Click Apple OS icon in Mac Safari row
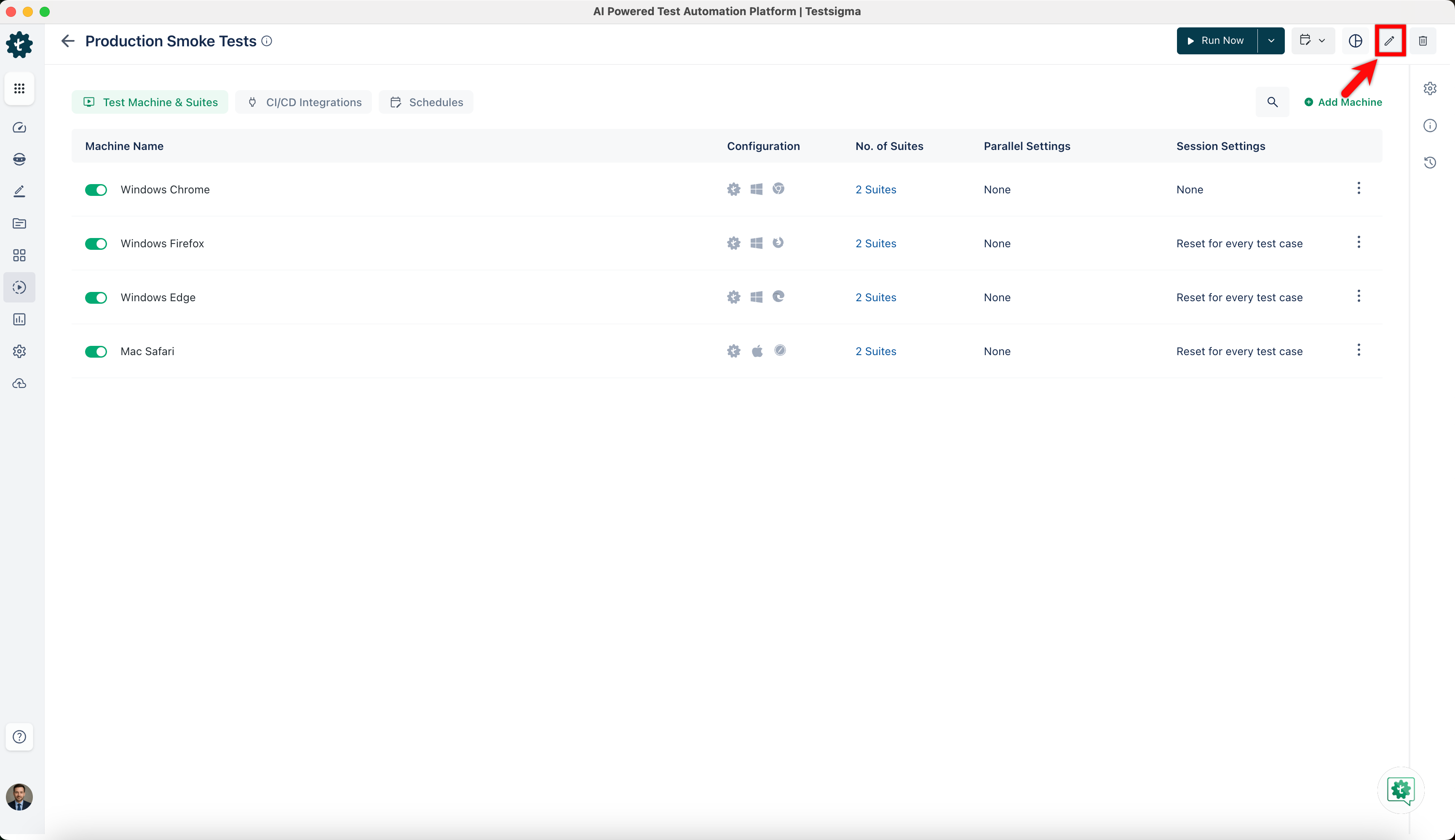This screenshot has height=840, width=1455. point(757,351)
